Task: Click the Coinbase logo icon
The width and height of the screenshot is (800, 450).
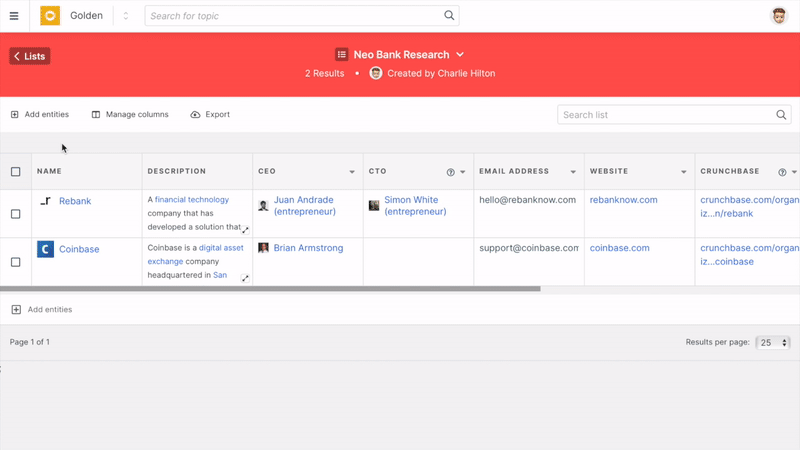Action: point(45,249)
